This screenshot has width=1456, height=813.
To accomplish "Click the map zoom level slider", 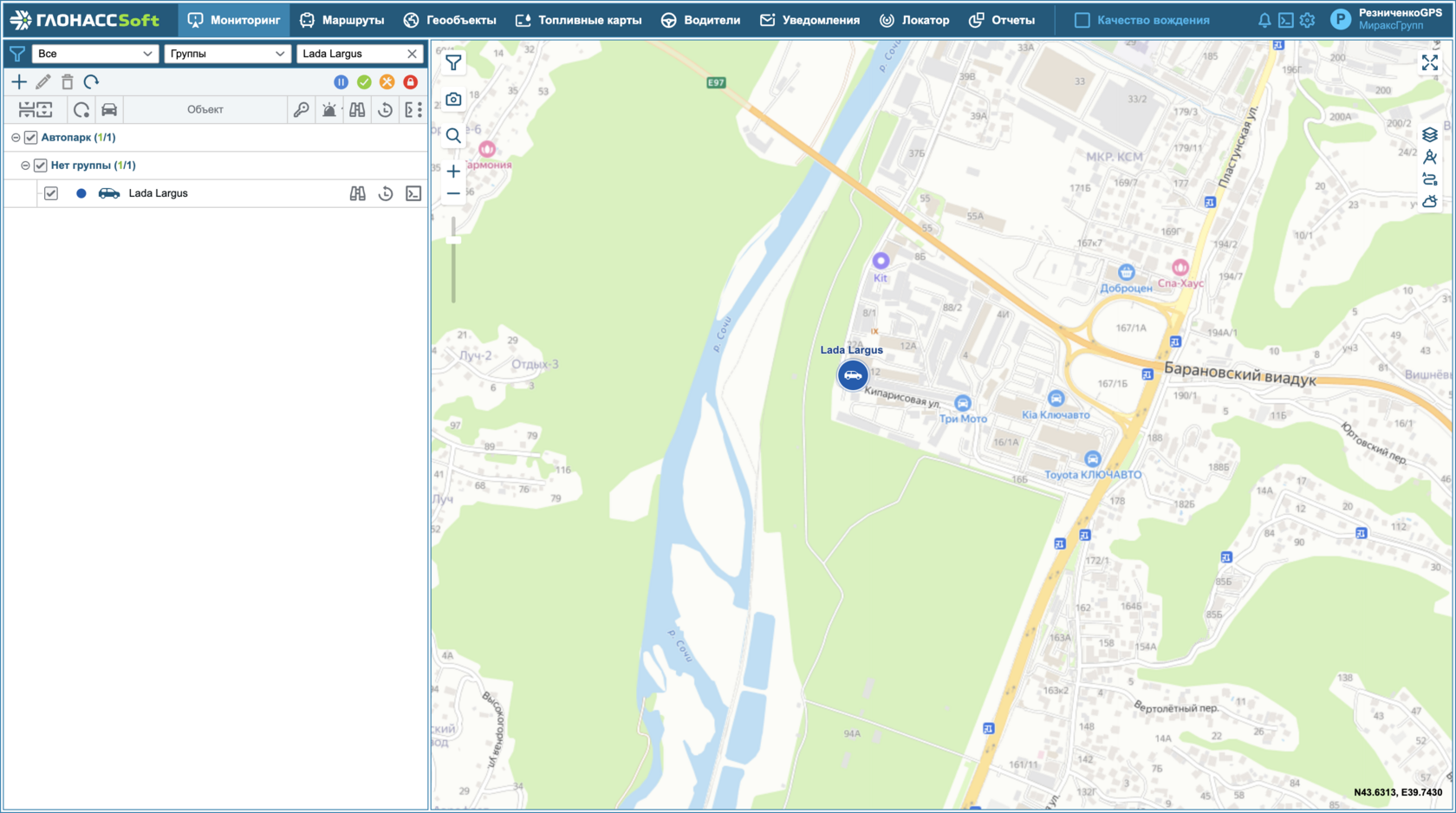I will pyautogui.click(x=453, y=260).
